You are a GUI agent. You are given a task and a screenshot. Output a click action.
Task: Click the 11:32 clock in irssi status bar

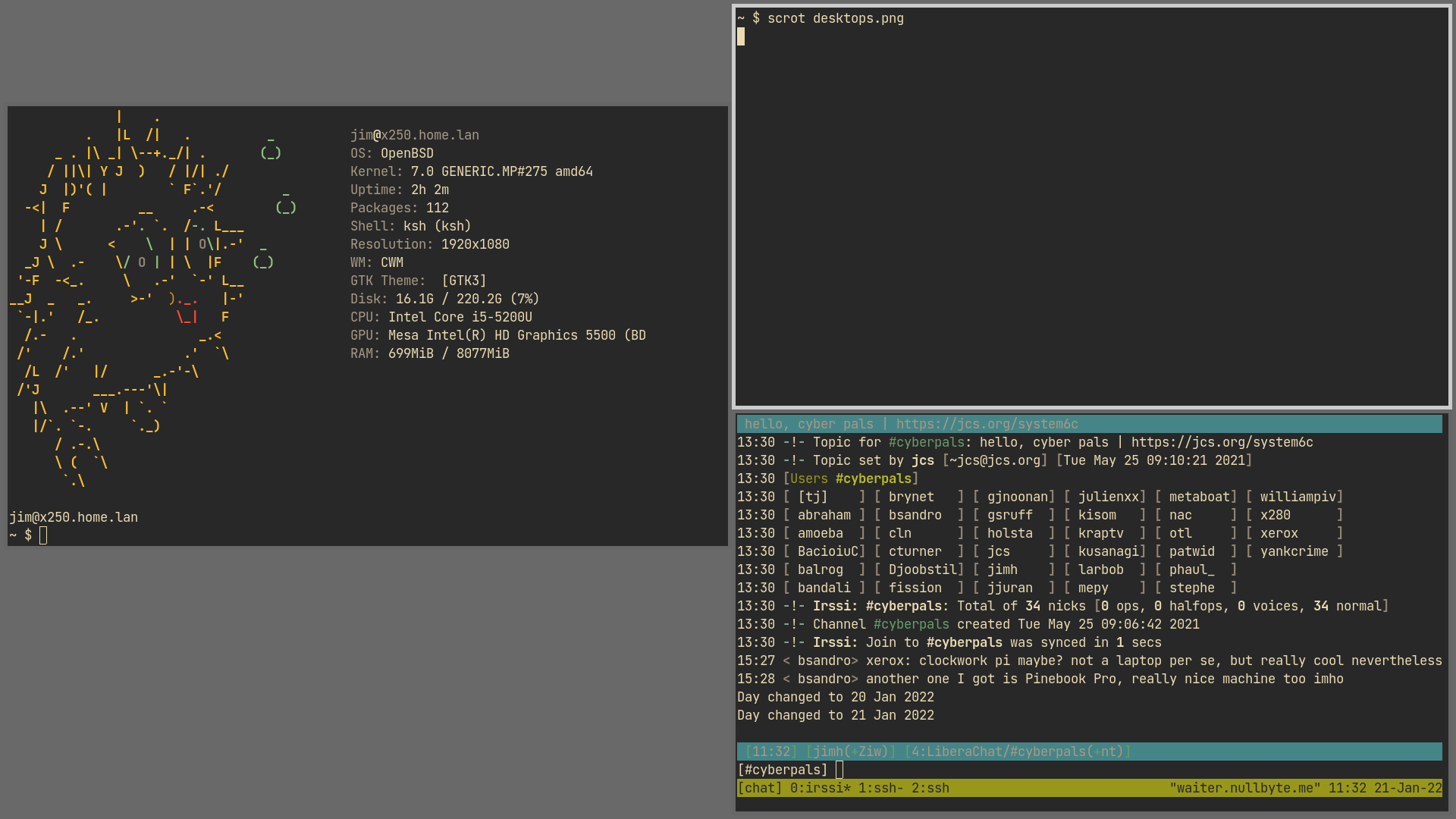(770, 752)
